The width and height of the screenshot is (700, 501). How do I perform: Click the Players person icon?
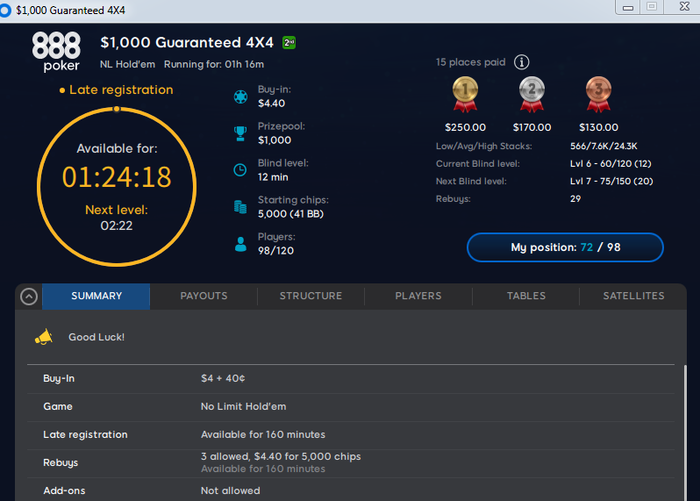pos(241,244)
